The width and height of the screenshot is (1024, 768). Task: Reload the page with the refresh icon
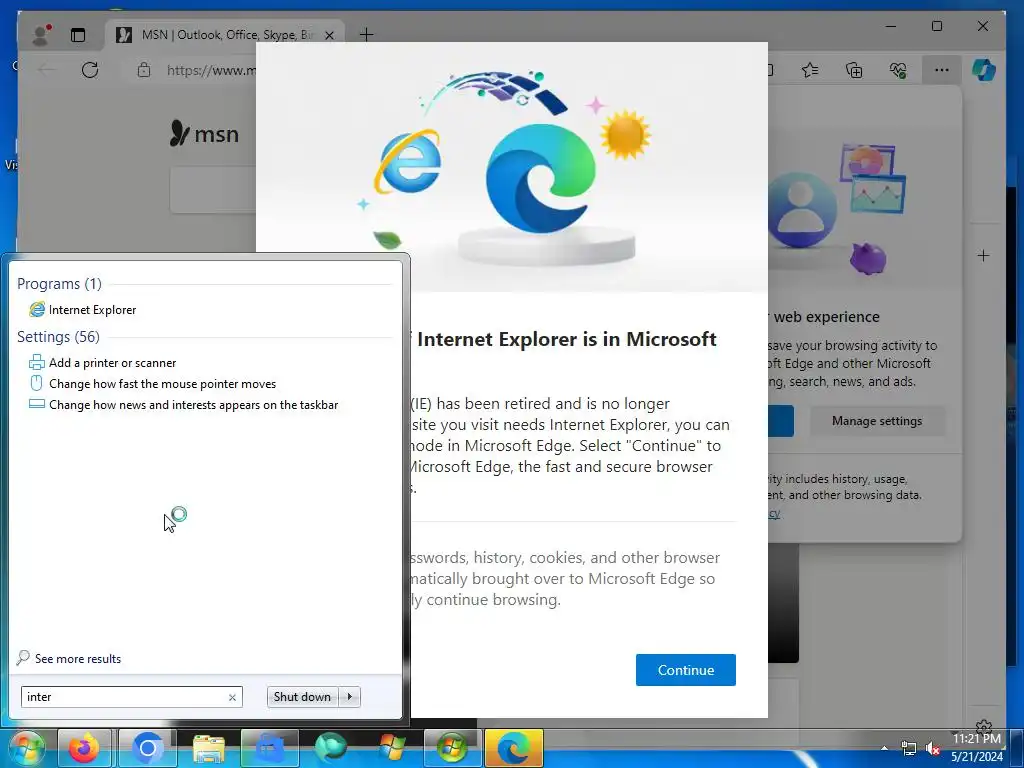(x=90, y=70)
